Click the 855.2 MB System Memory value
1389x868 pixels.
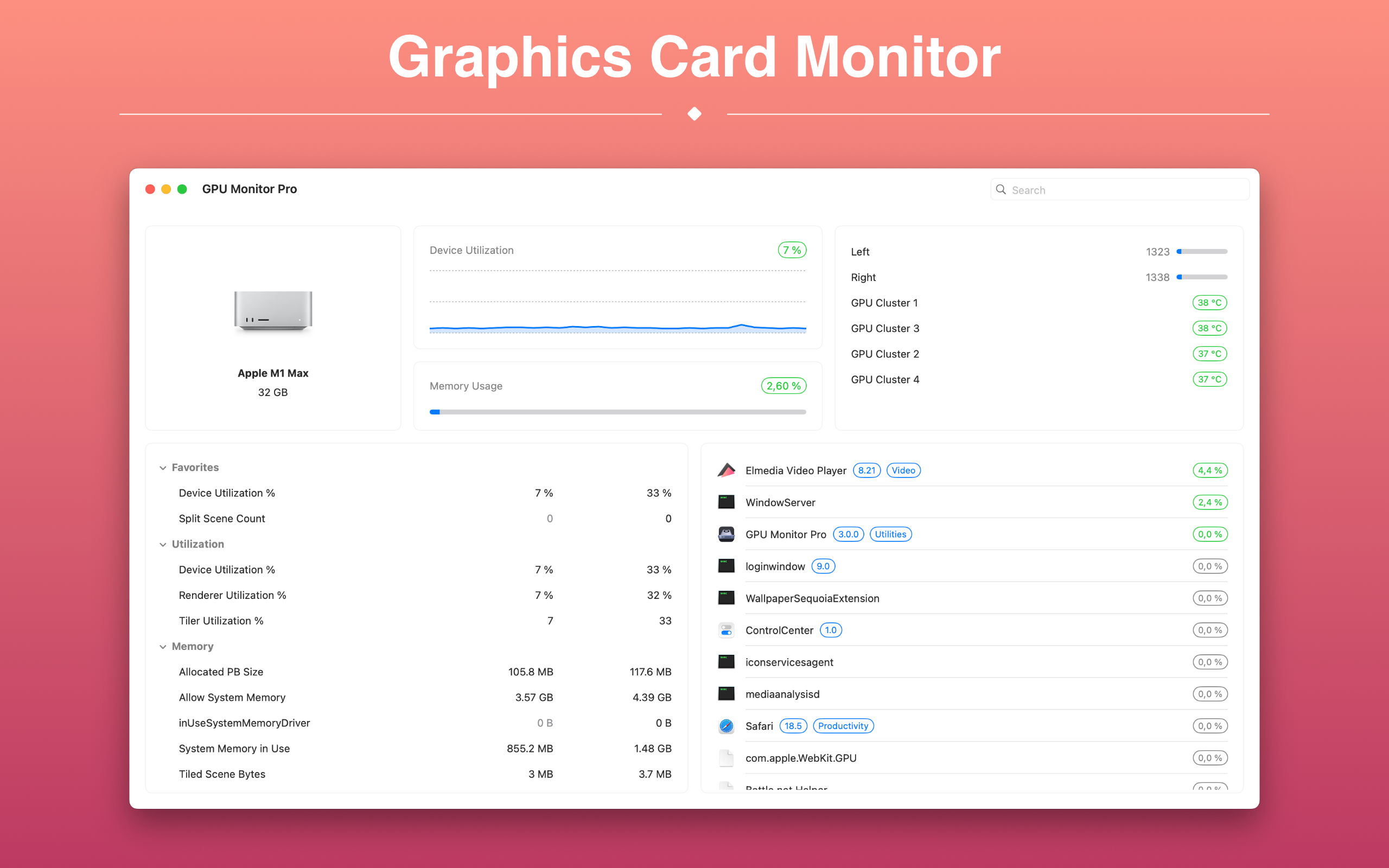coord(530,749)
